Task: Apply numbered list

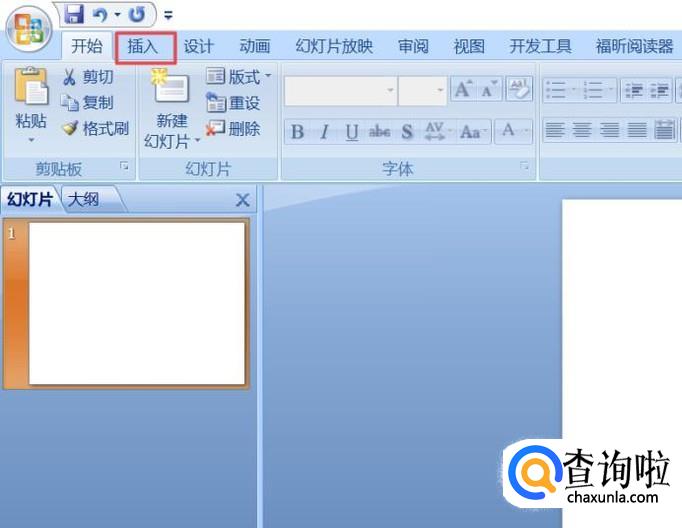Action: [x=598, y=90]
